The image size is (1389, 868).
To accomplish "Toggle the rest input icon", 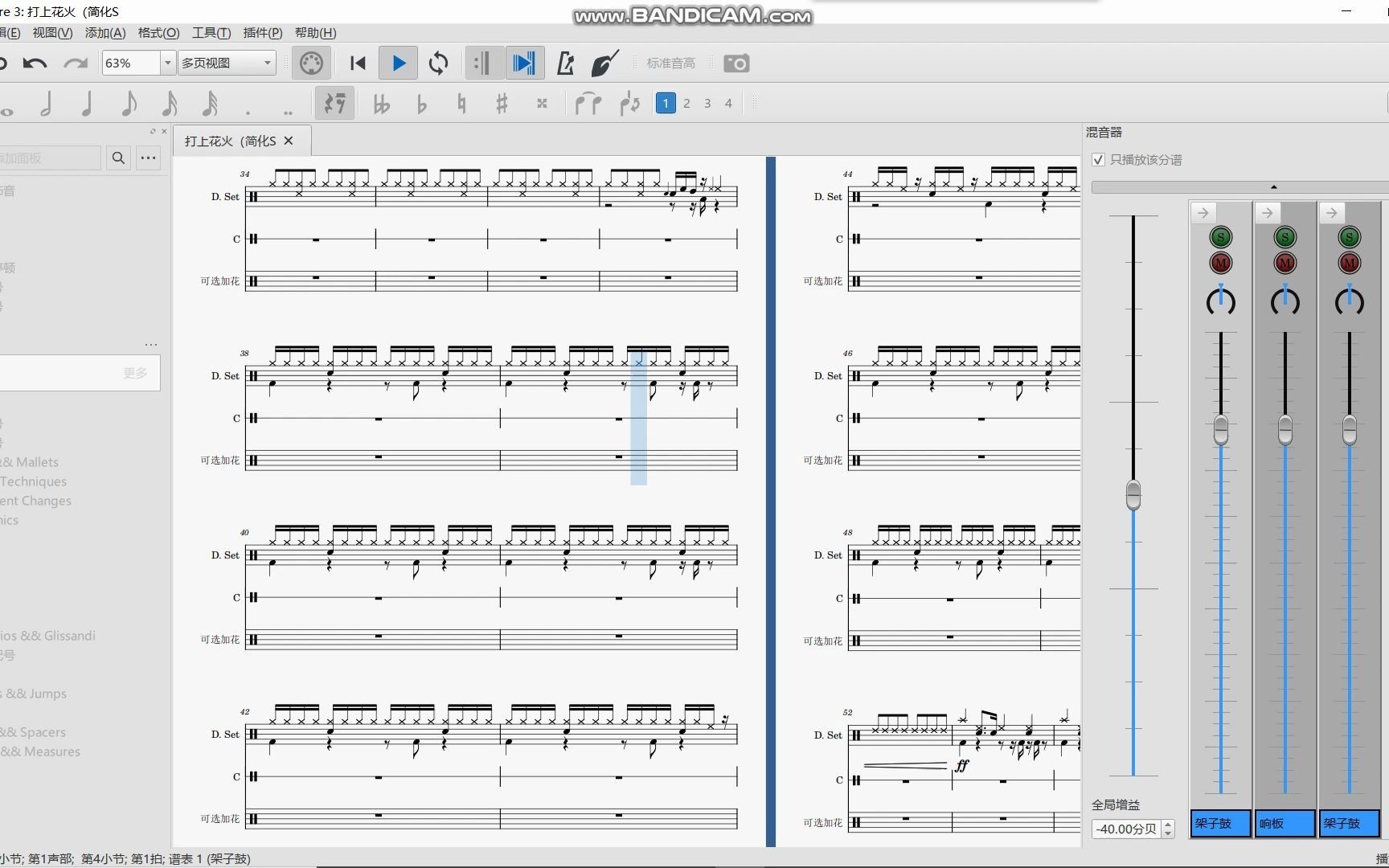I will click(x=334, y=104).
